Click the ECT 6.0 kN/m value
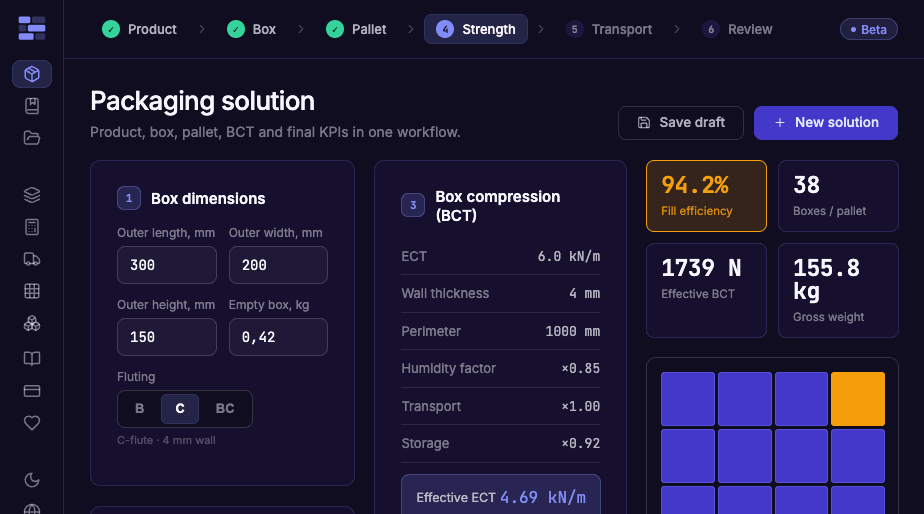This screenshot has height=514, width=924. click(x=569, y=256)
